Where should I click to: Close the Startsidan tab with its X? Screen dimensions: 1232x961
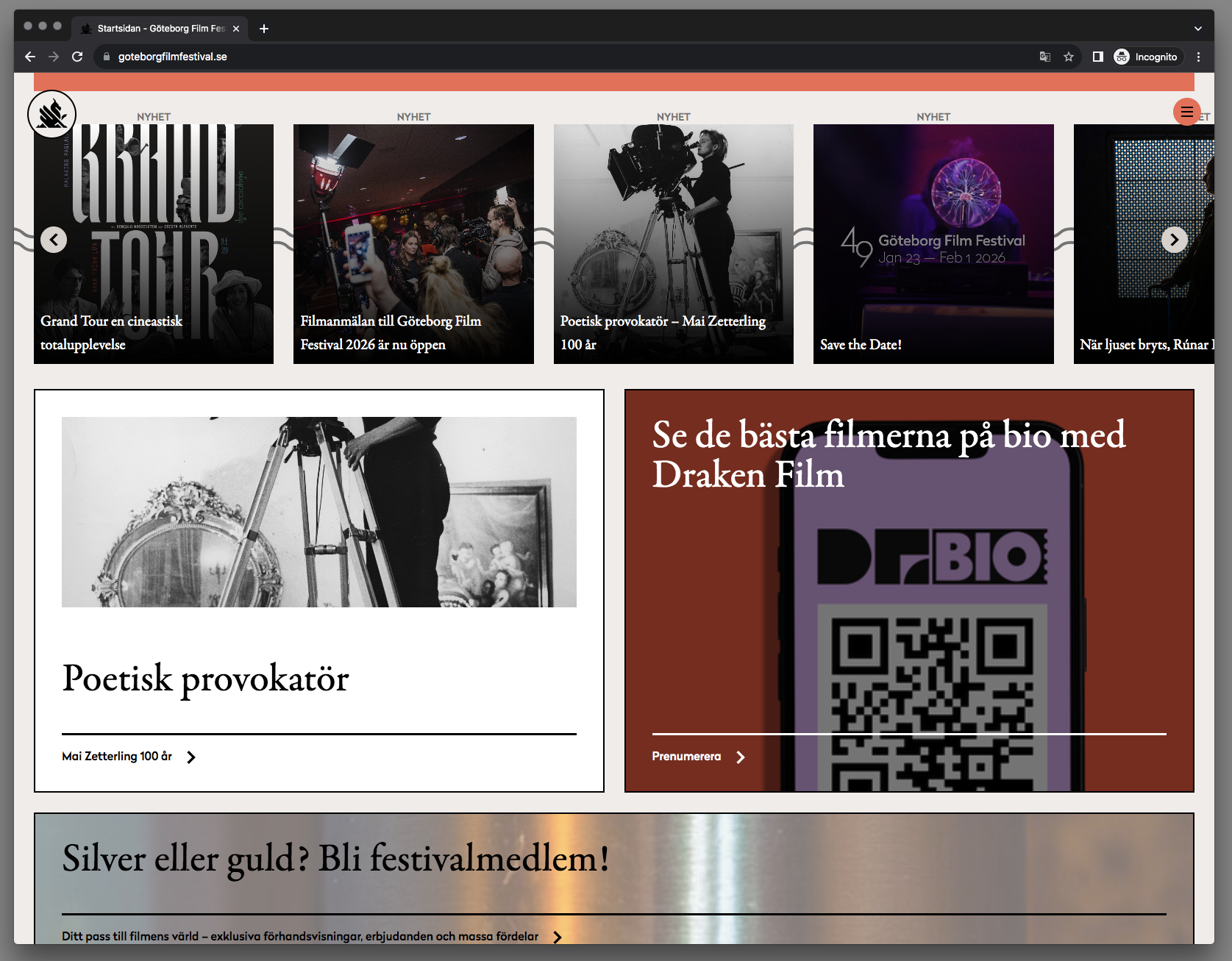[236, 29]
